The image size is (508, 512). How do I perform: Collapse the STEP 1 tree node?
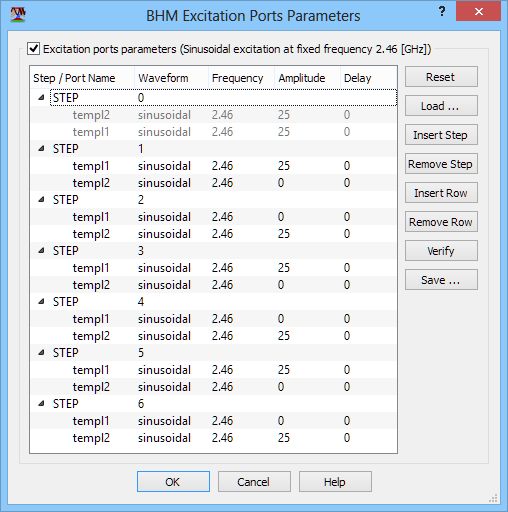[41, 148]
